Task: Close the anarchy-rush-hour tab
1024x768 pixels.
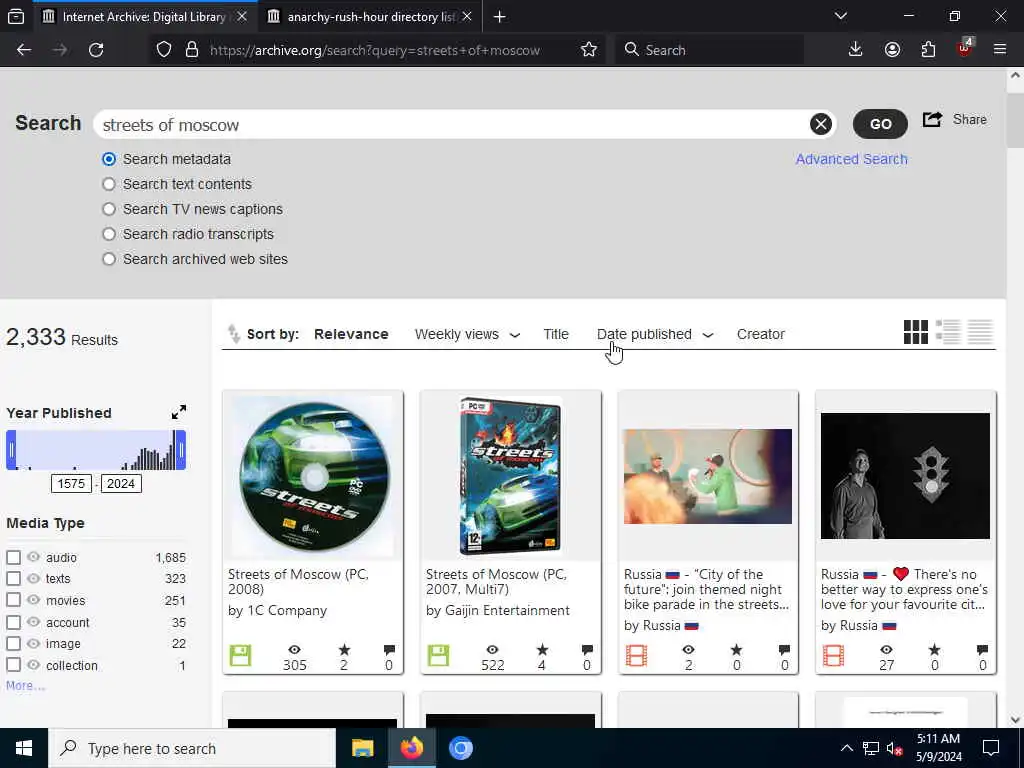Action: click(467, 16)
